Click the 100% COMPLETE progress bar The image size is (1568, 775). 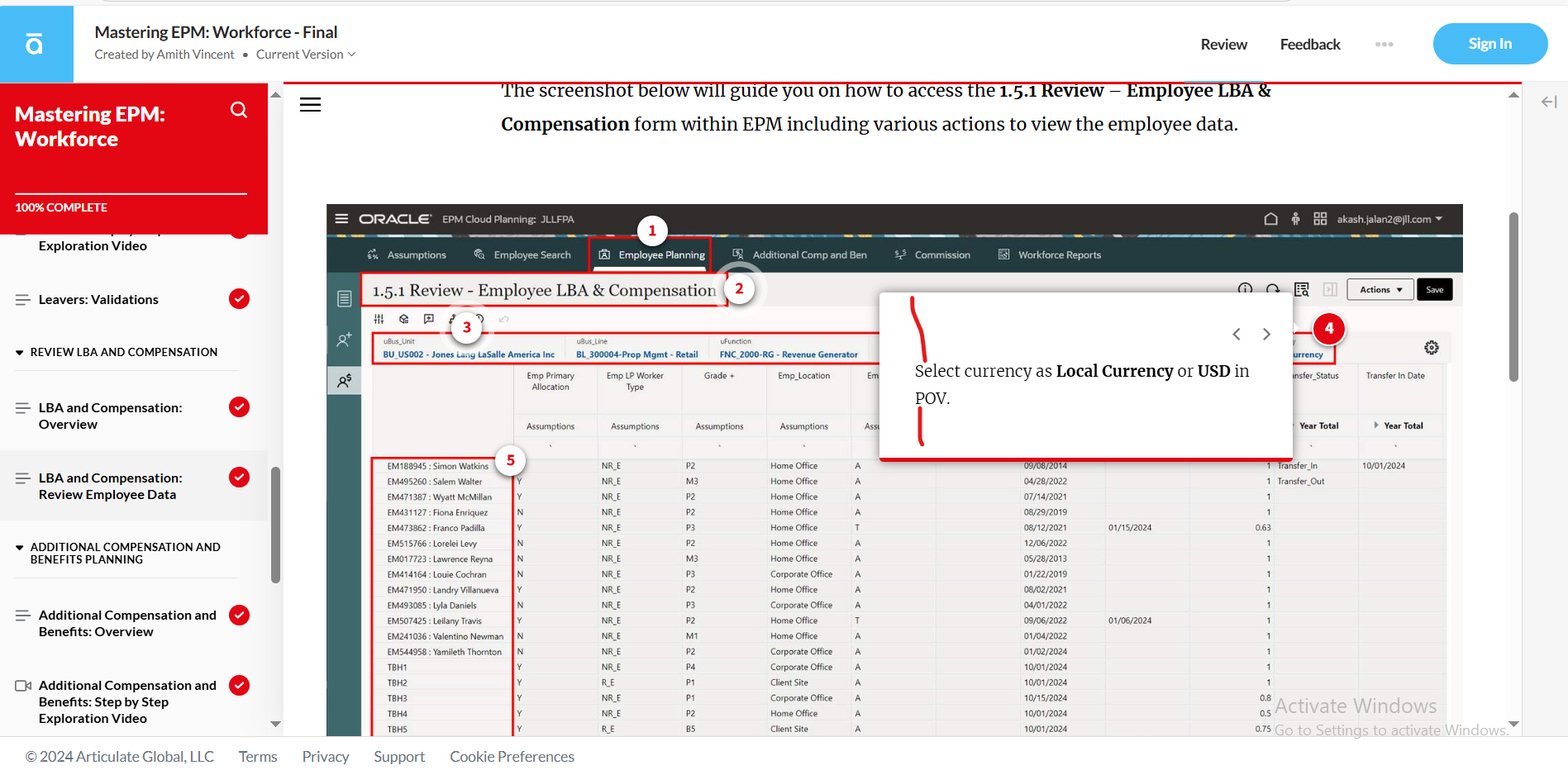pos(131,194)
